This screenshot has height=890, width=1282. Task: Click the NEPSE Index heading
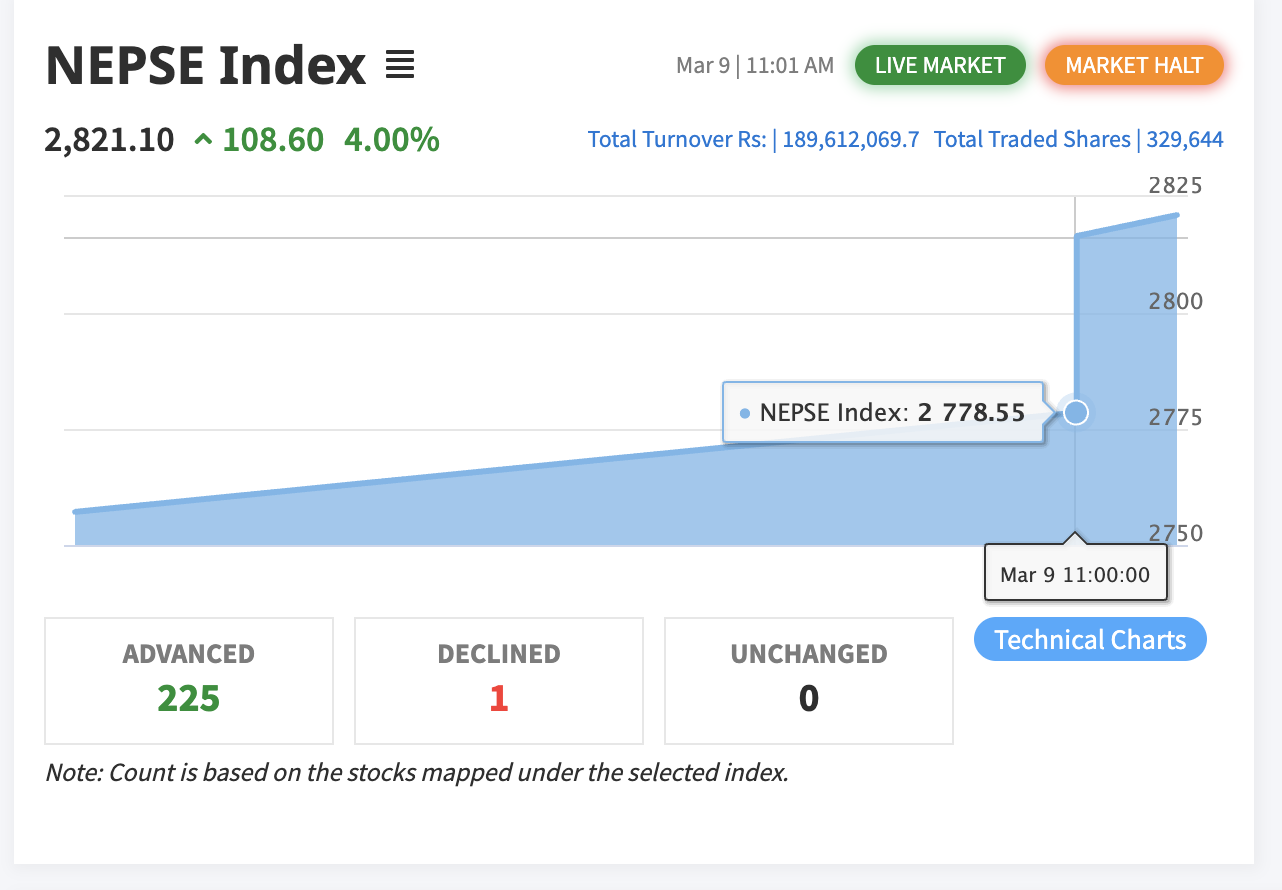click(x=206, y=66)
